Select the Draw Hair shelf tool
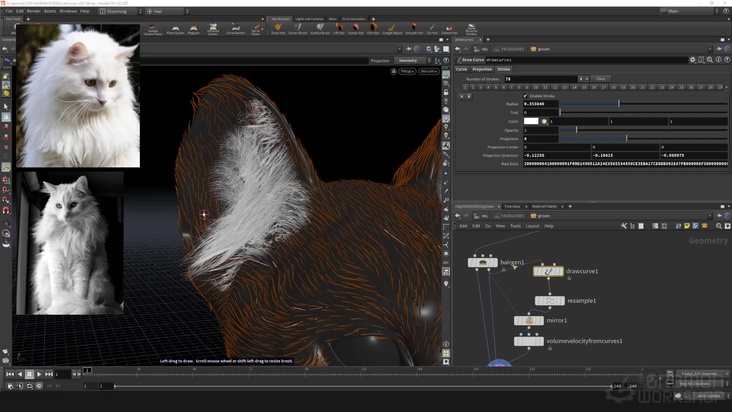The height and width of the screenshot is (412, 732). tap(278, 28)
